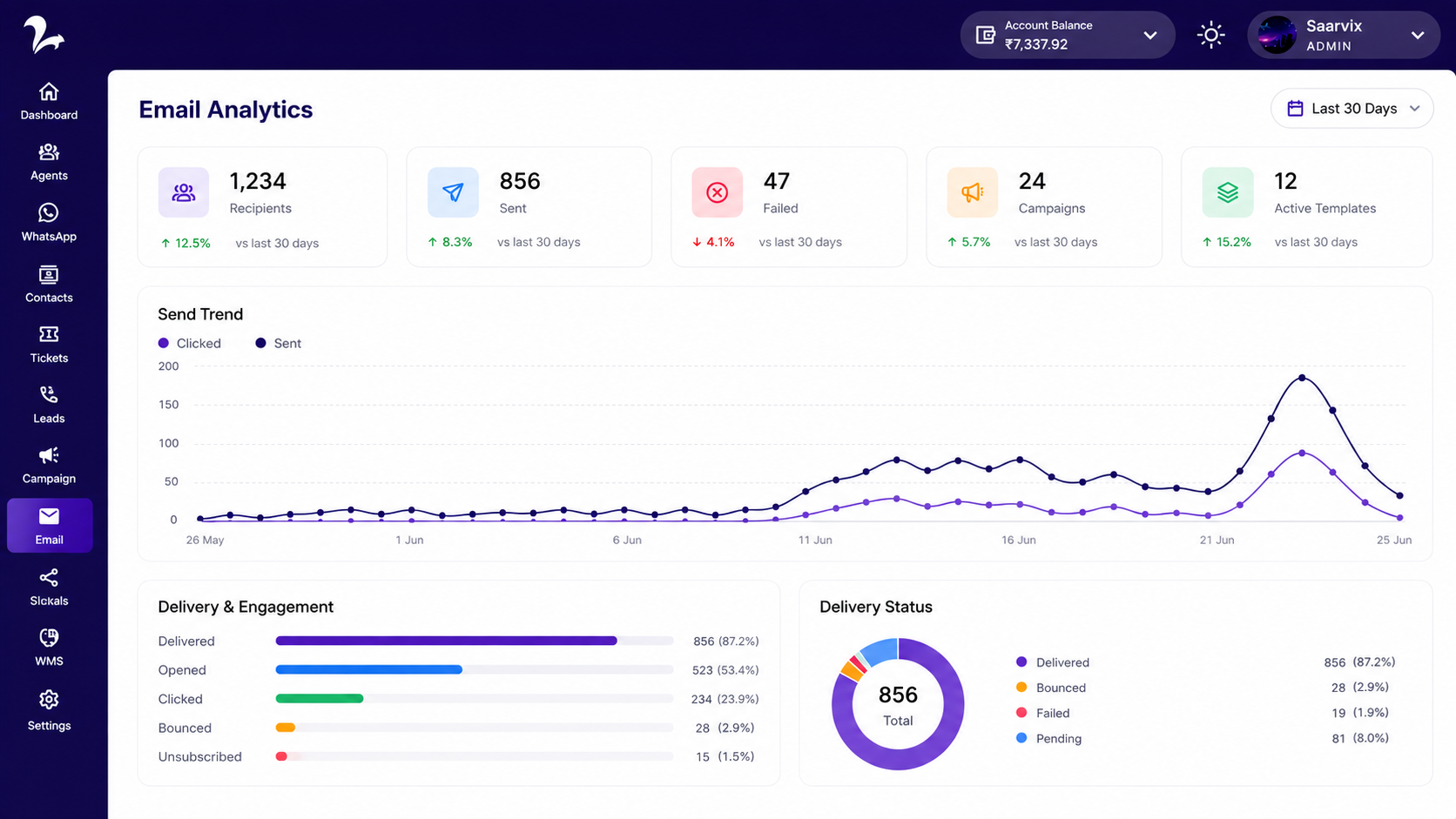Image resolution: width=1456 pixels, height=819 pixels.
Task: Open the Last 30 Days date range dropdown
Action: point(1352,109)
